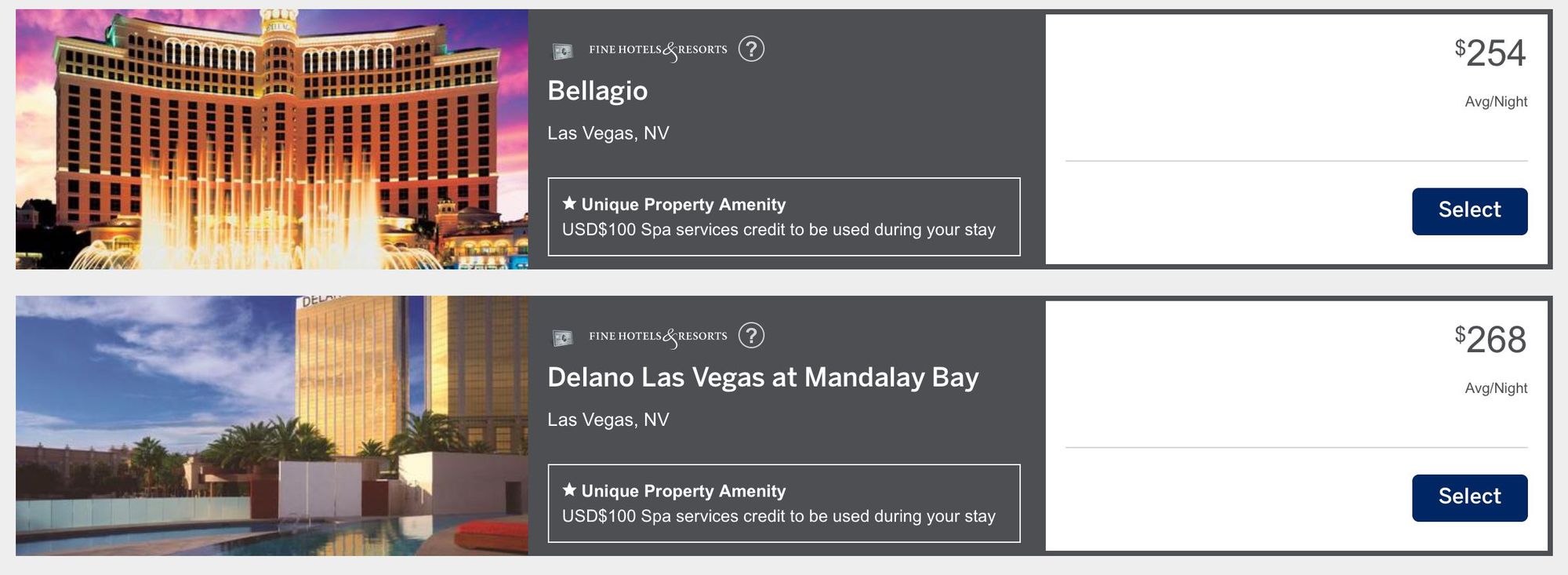This screenshot has width=1568, height=575.
Task: Select the Bellagio hotel at $254
Action: (1469, 211)
